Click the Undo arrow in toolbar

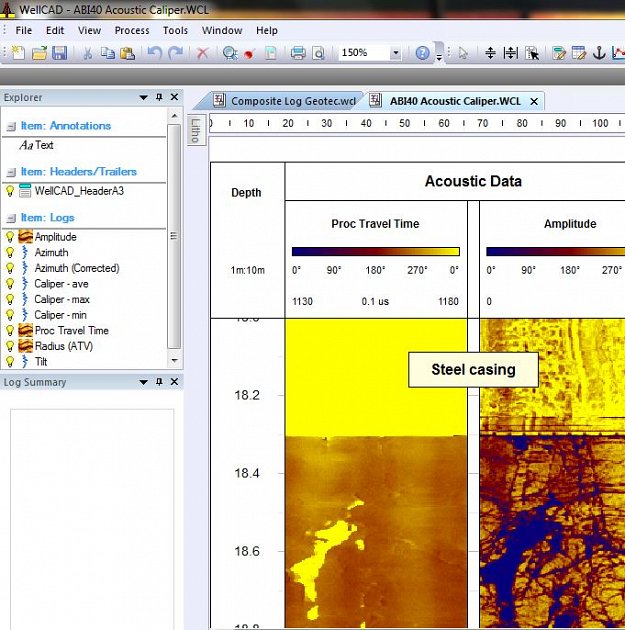coord(155,53)
